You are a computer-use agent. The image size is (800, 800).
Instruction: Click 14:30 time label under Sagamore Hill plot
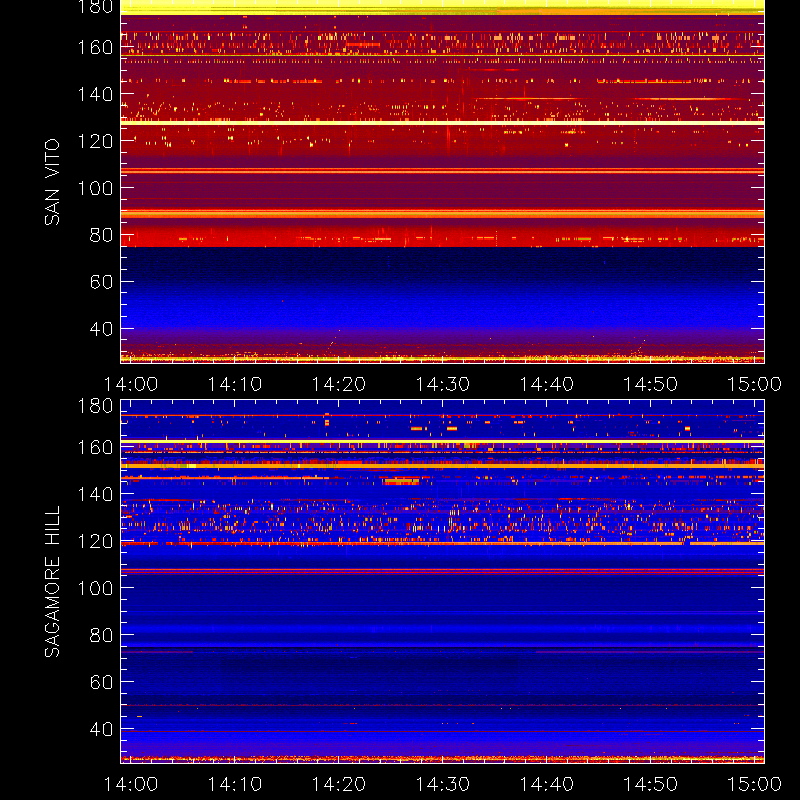pos(443,784)
